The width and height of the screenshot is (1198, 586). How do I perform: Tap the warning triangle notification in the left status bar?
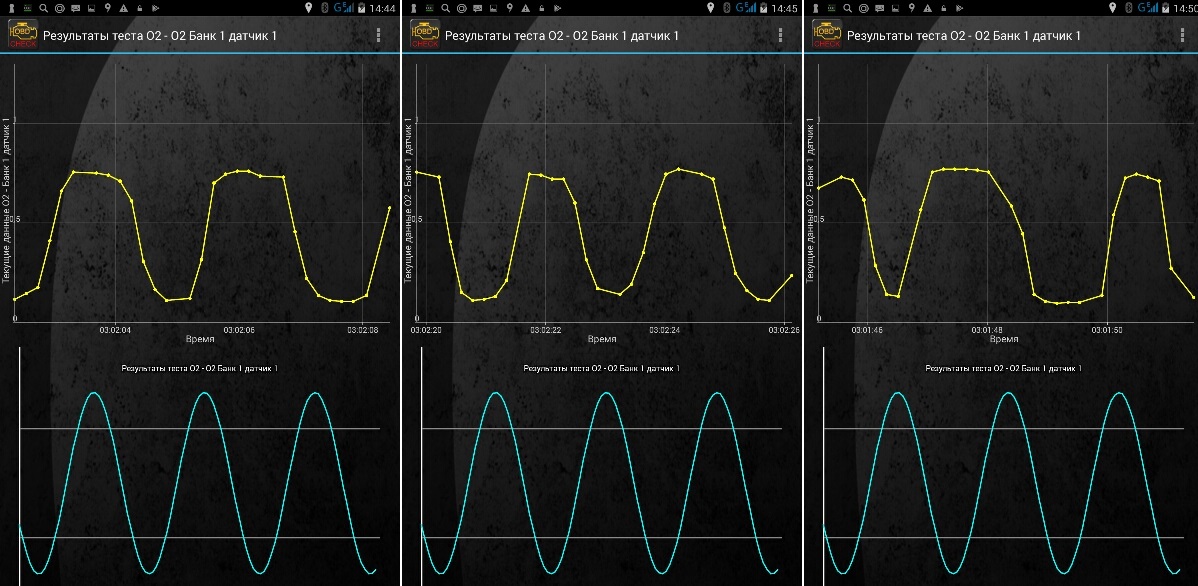122,8
